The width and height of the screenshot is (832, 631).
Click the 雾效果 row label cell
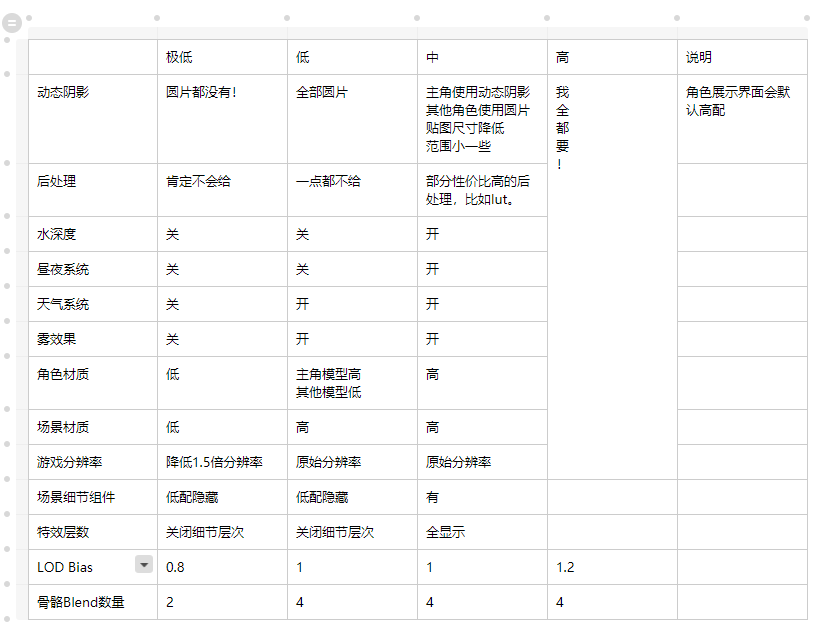click(x=93, y=339)
